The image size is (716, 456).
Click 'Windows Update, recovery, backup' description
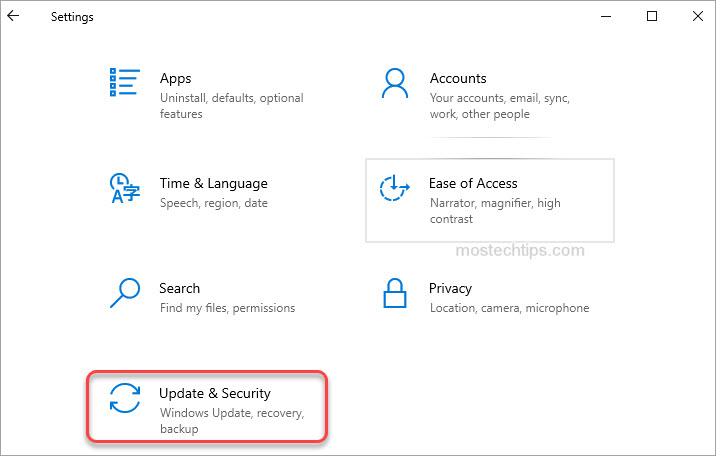tap(230, 420)
